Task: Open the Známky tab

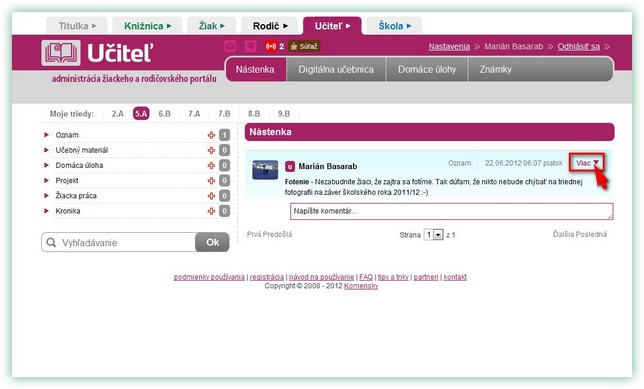Action: click(496, 69)
